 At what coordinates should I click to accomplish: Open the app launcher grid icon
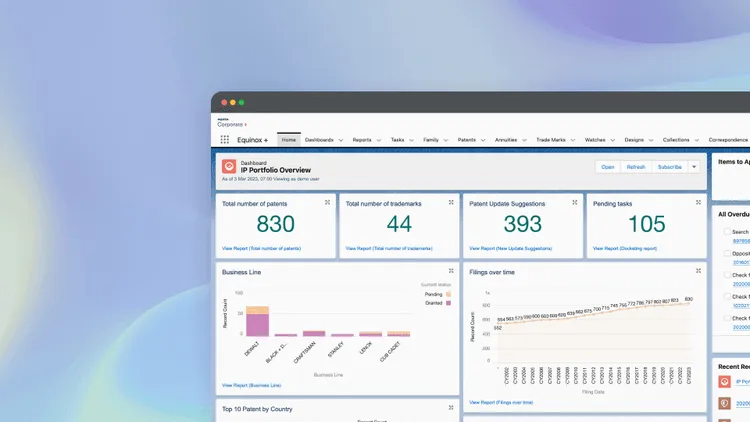224,140
